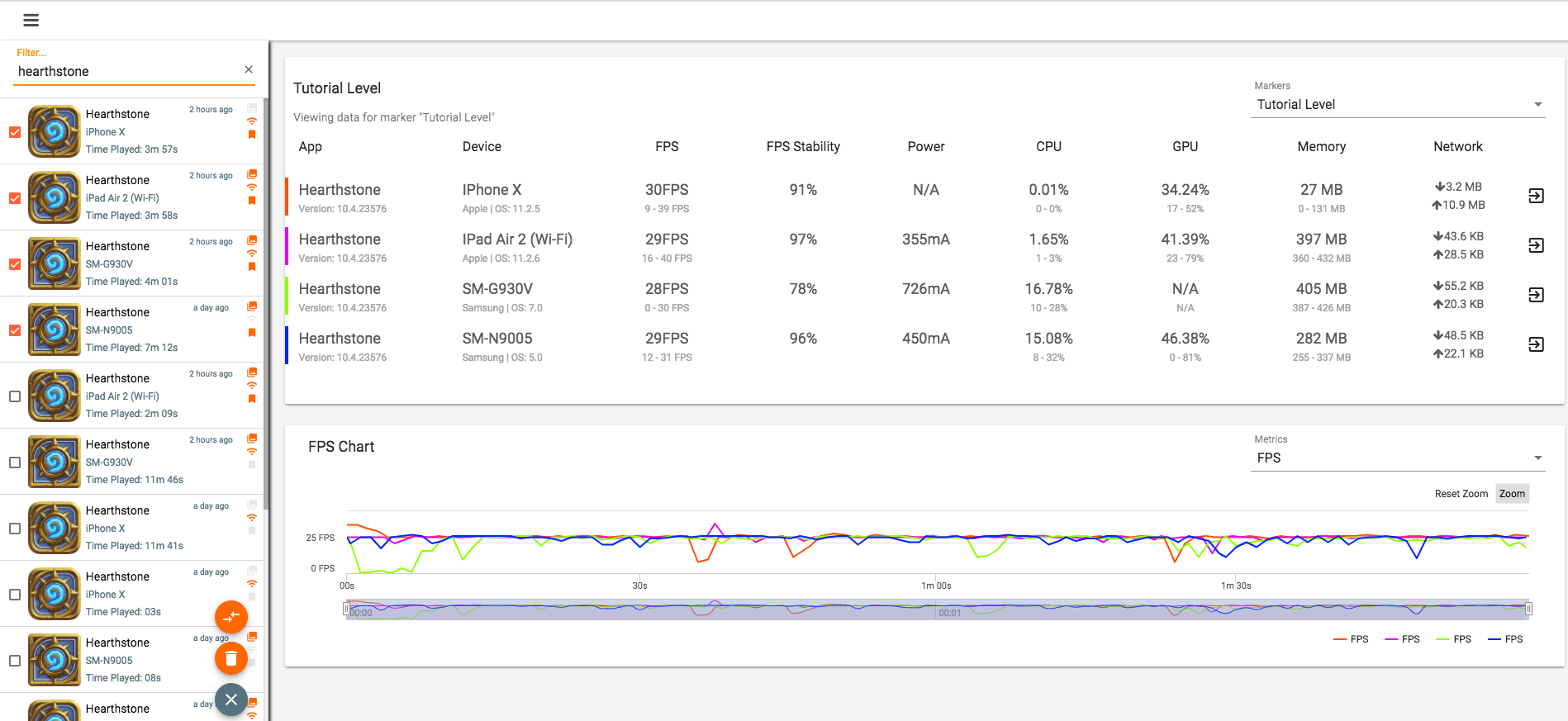Check the iPad Air 2 2m 09s session
This screenshot has width=1568, height=721.
(15, 396)
